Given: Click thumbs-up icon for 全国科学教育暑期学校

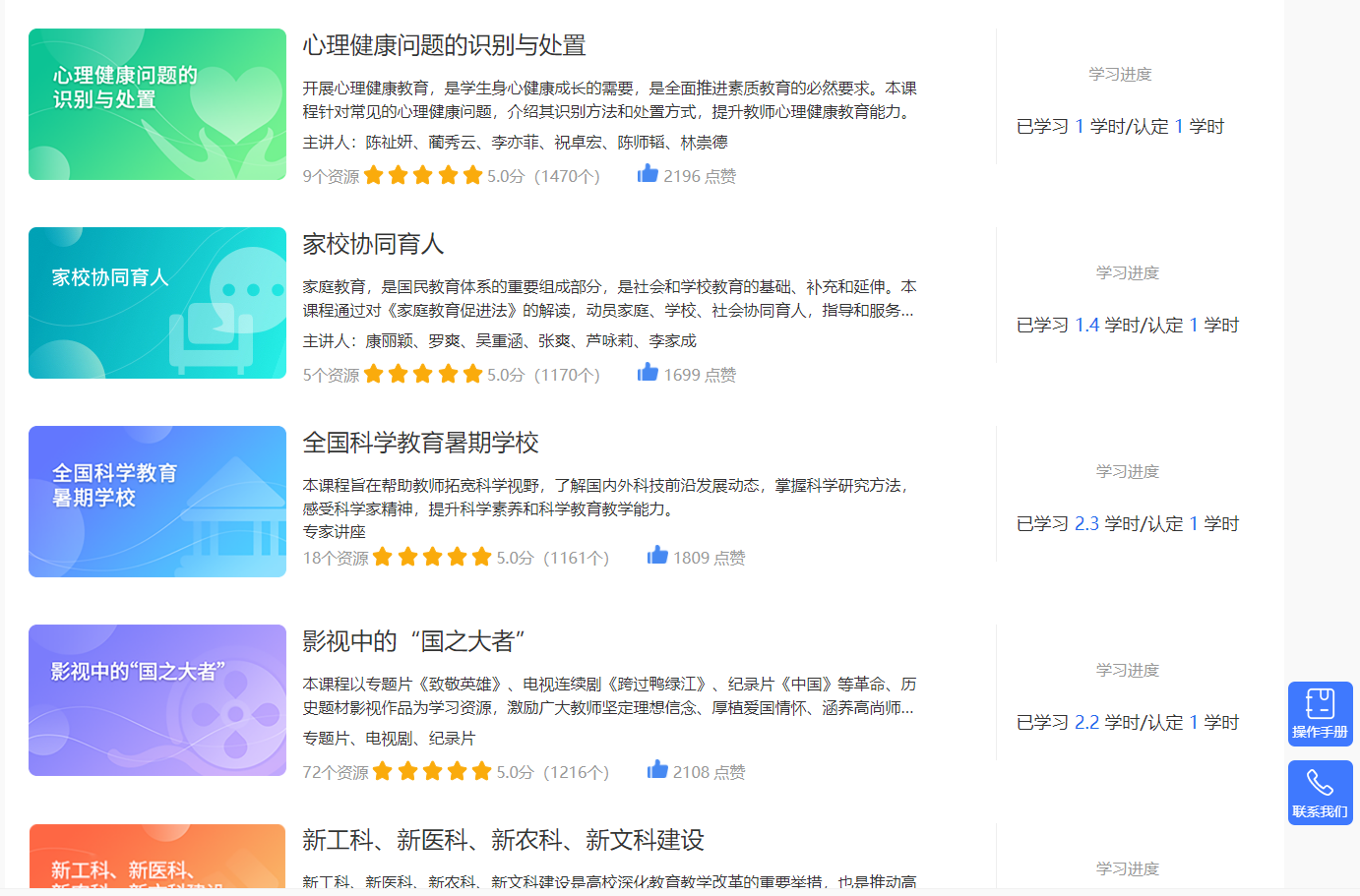Looking at the screenshot, I should click(657, 556).
